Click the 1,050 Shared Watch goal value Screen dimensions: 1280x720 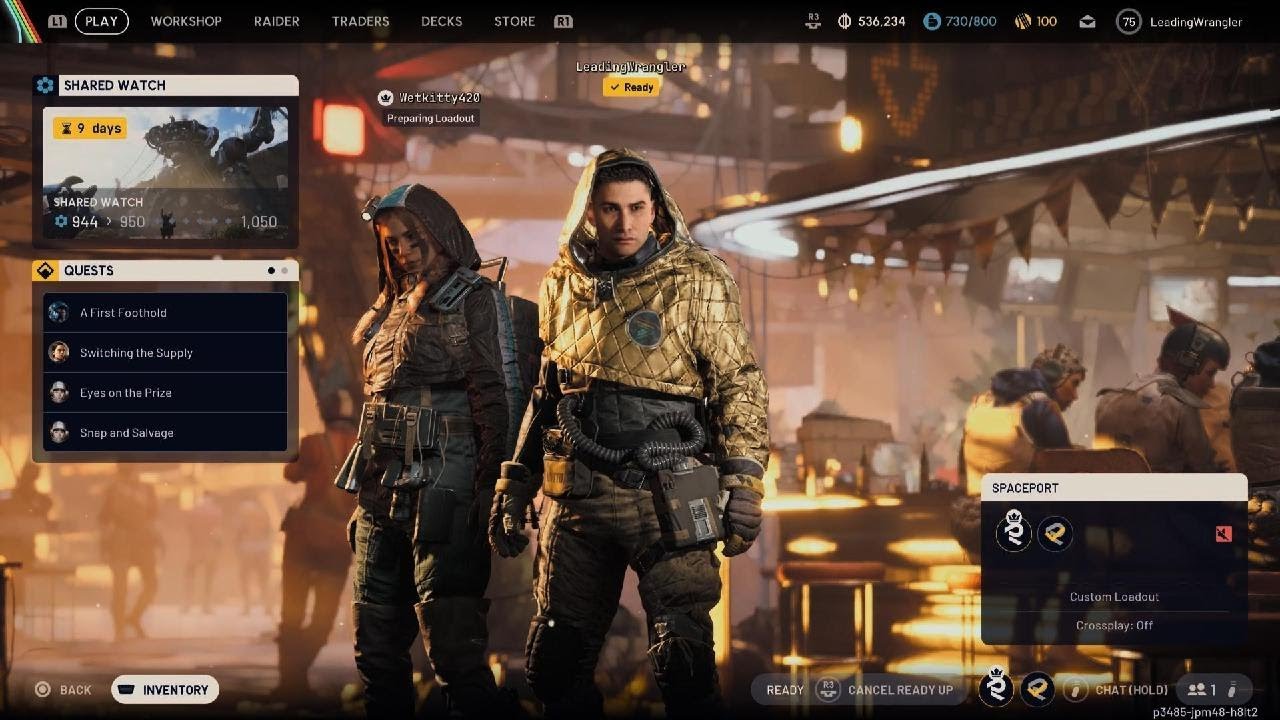[x=259, y=222]
